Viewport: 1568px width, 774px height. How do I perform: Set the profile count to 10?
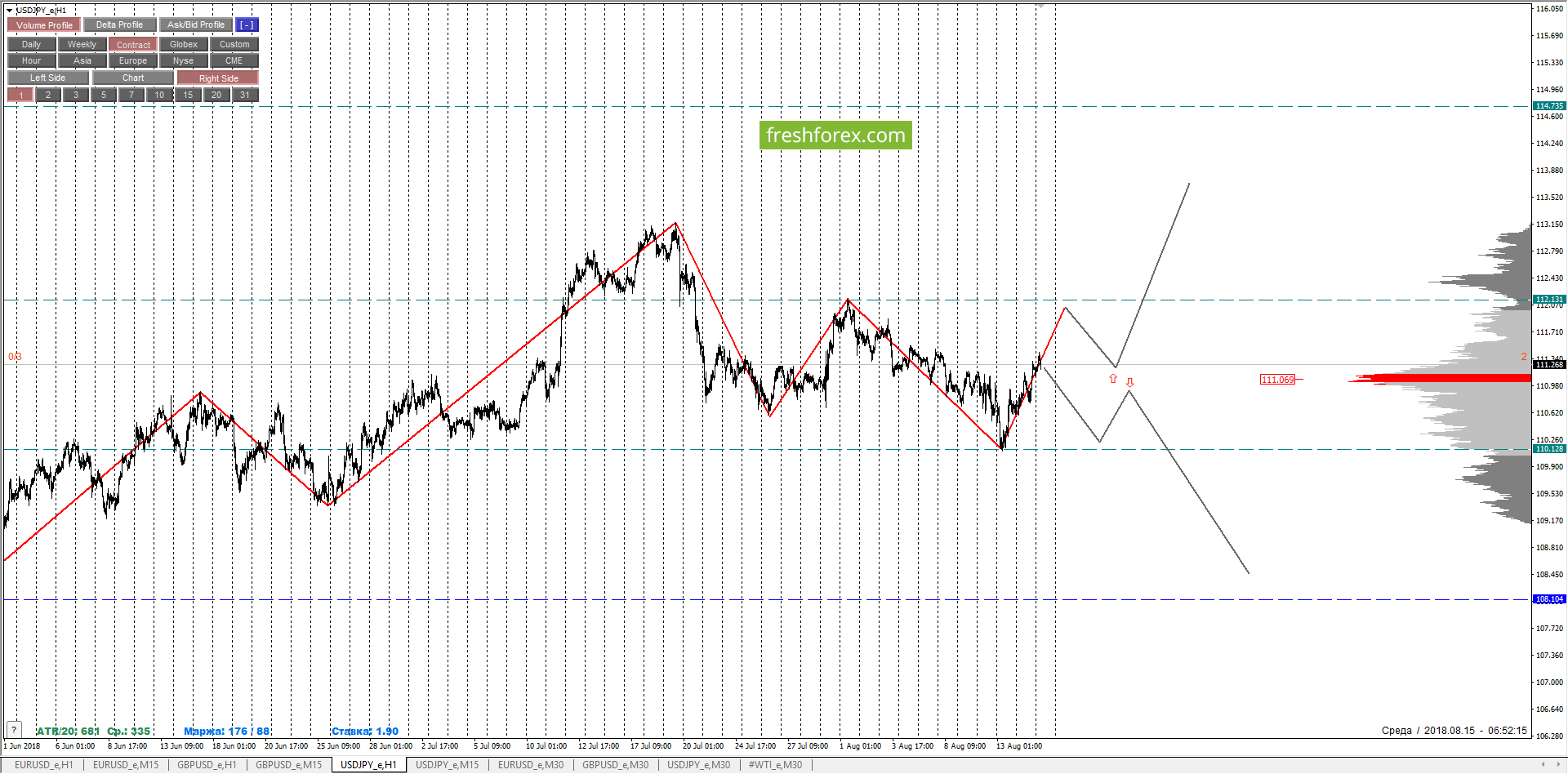pyautogui.click(x=159, y=96)
